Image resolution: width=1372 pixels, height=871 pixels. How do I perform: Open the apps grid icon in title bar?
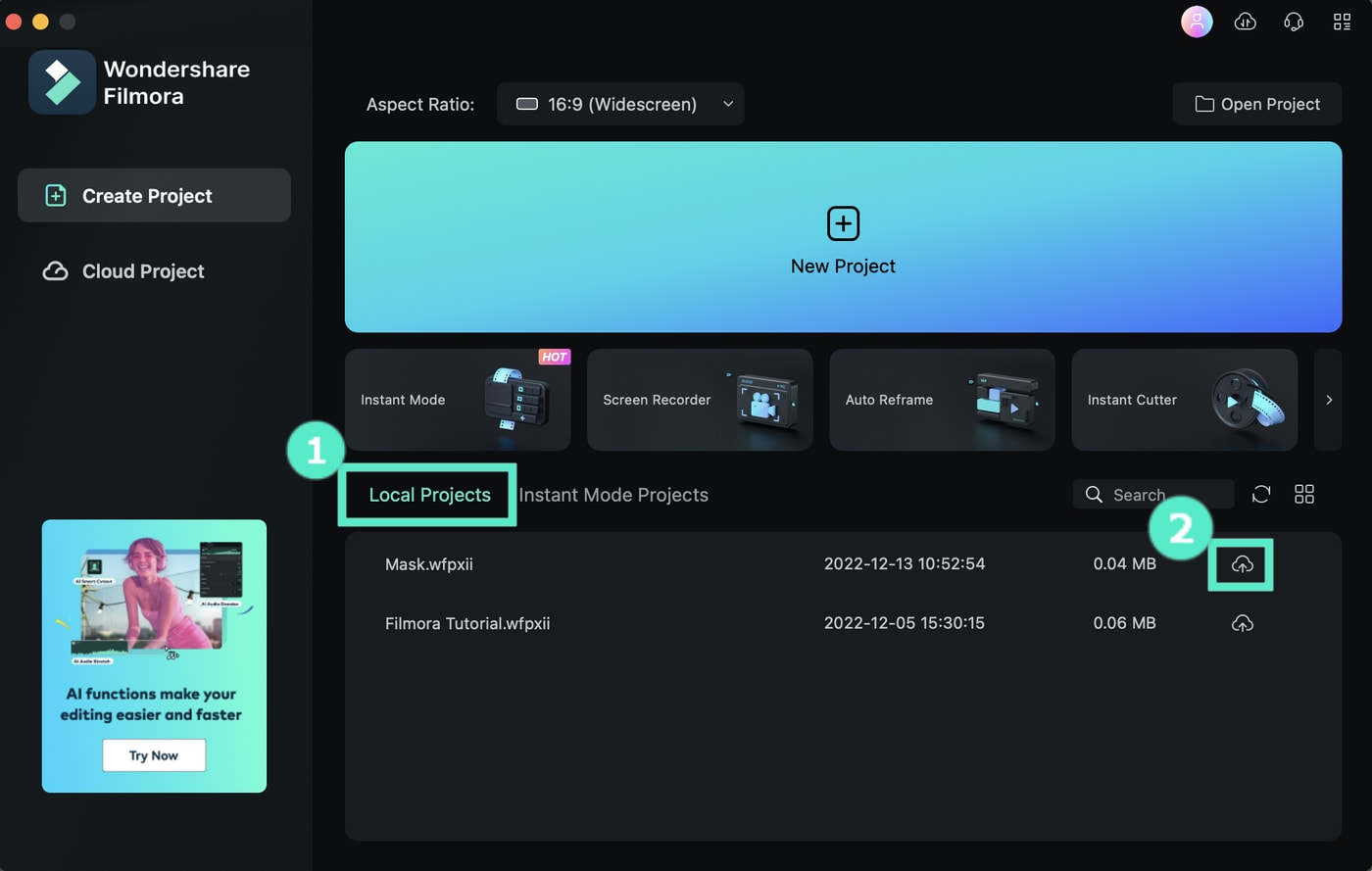point(1343,22)
